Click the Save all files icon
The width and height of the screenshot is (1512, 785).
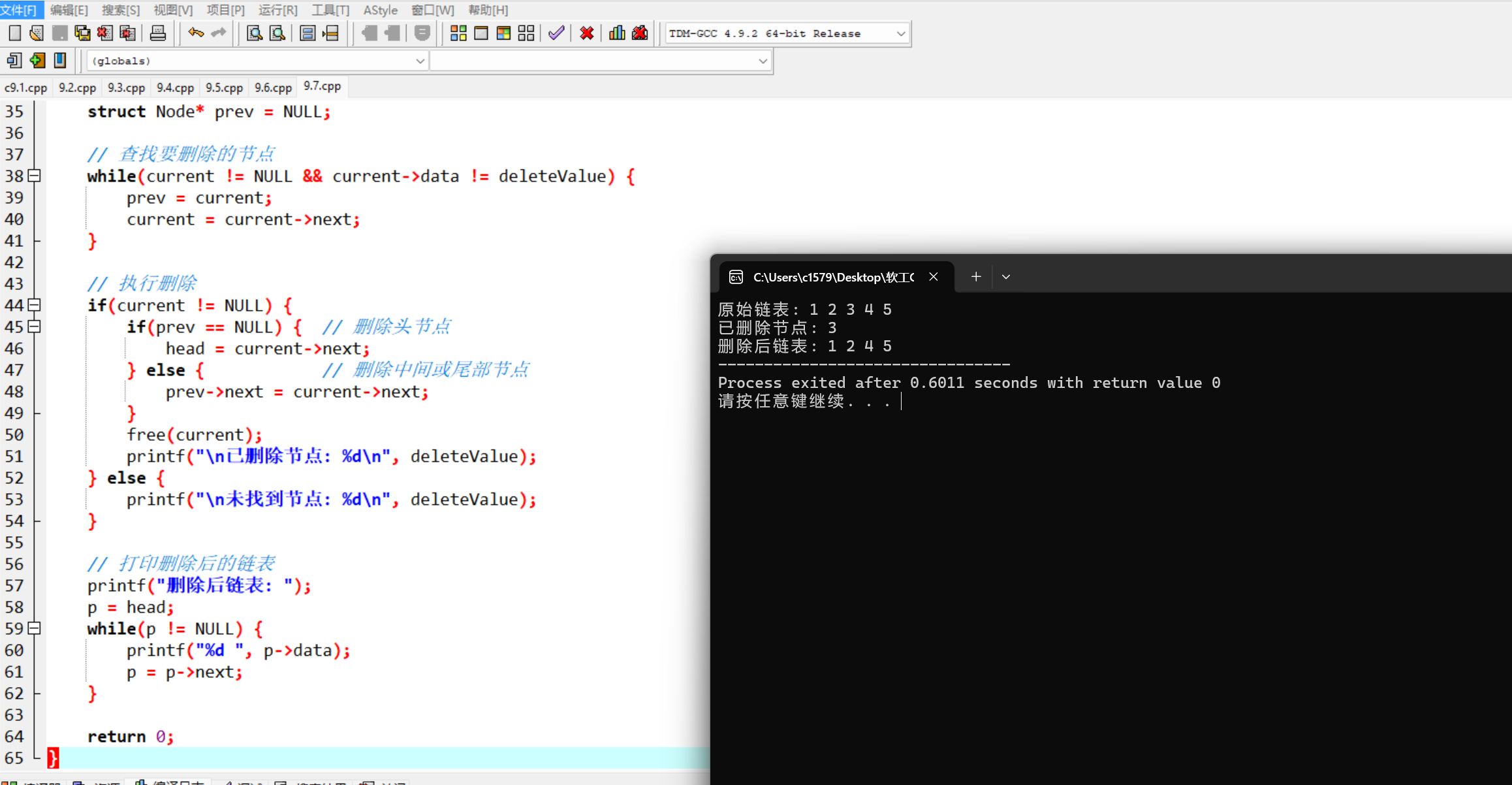point(82,33)
